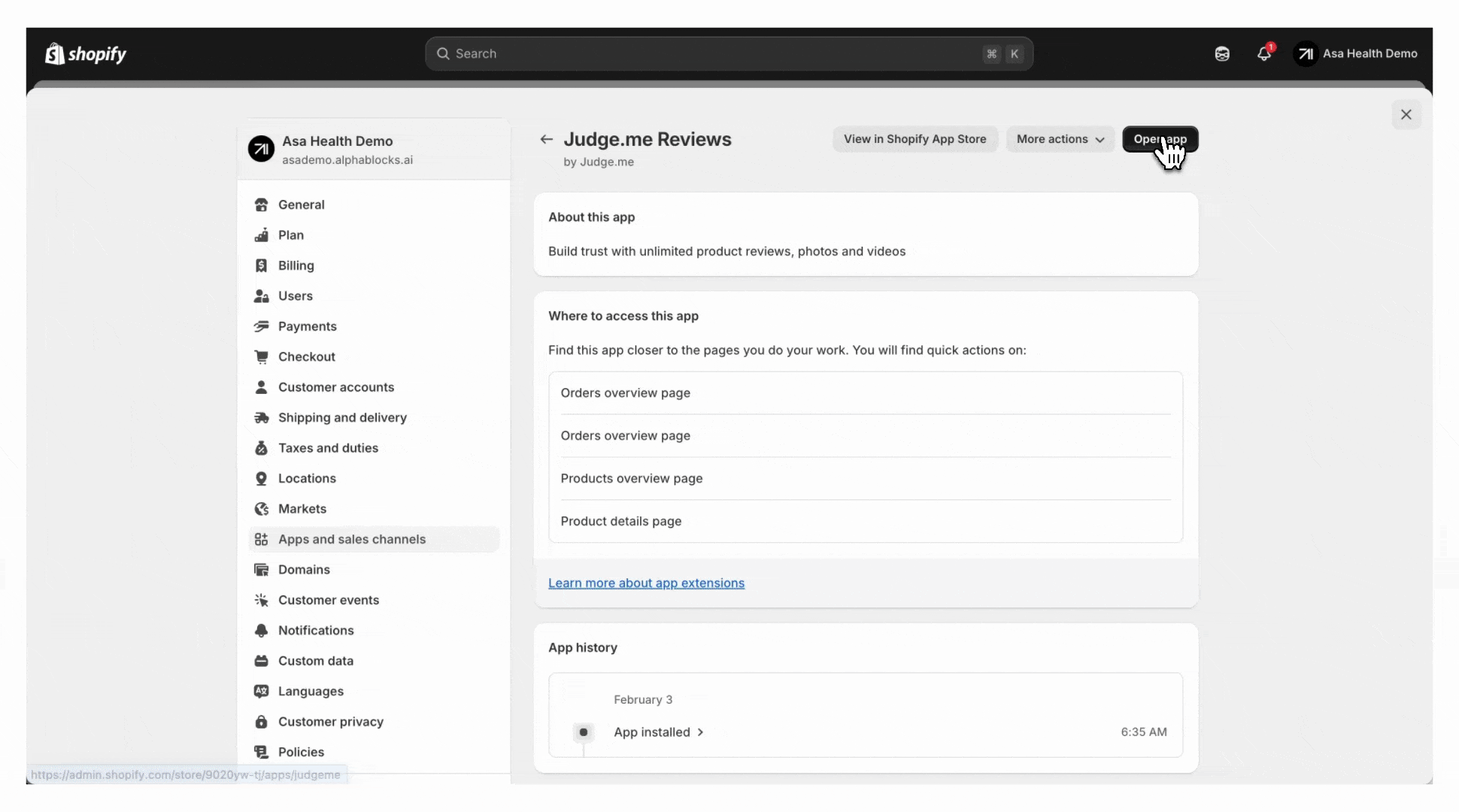Click inside the Search field

(729, 53)
